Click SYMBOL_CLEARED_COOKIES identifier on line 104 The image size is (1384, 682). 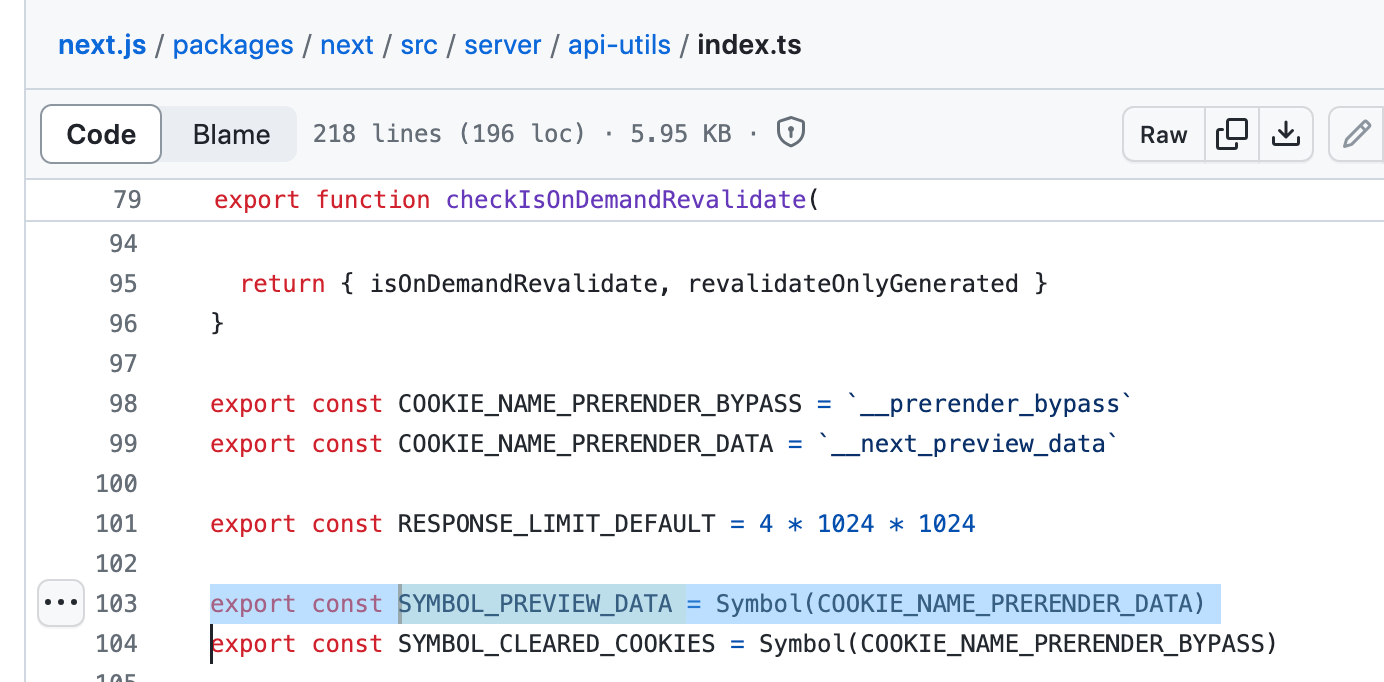pyautogui.click(x=557, y=644)
